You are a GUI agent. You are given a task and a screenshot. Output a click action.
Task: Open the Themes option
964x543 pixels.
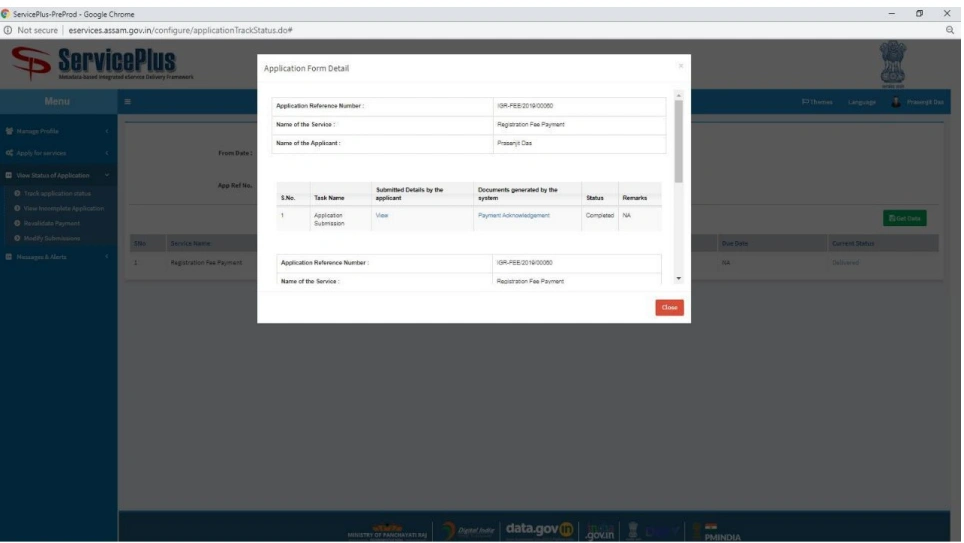[x=817, y=102]
